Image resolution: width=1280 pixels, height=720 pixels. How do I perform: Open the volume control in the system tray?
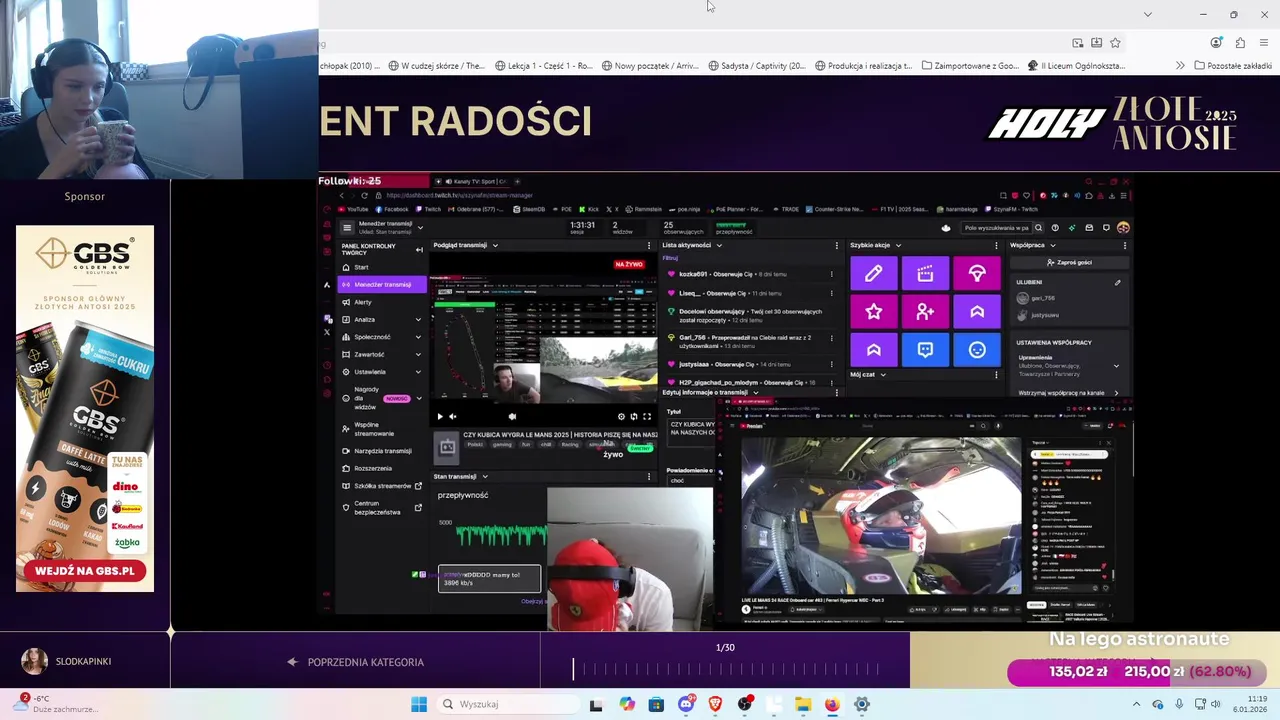1217,704
